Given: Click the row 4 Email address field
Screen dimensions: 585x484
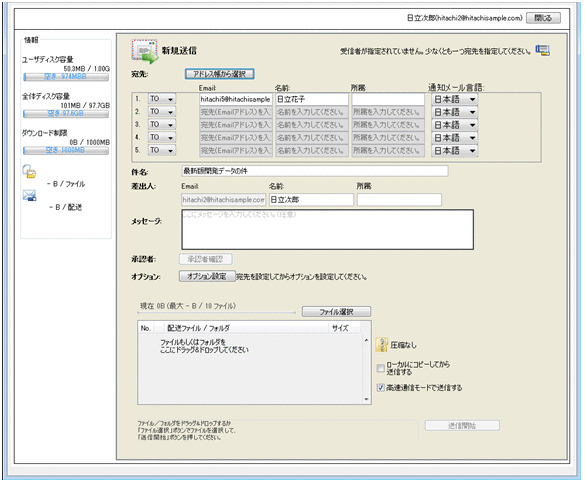Looking at the screenshot, I should [x=236, y=138].
